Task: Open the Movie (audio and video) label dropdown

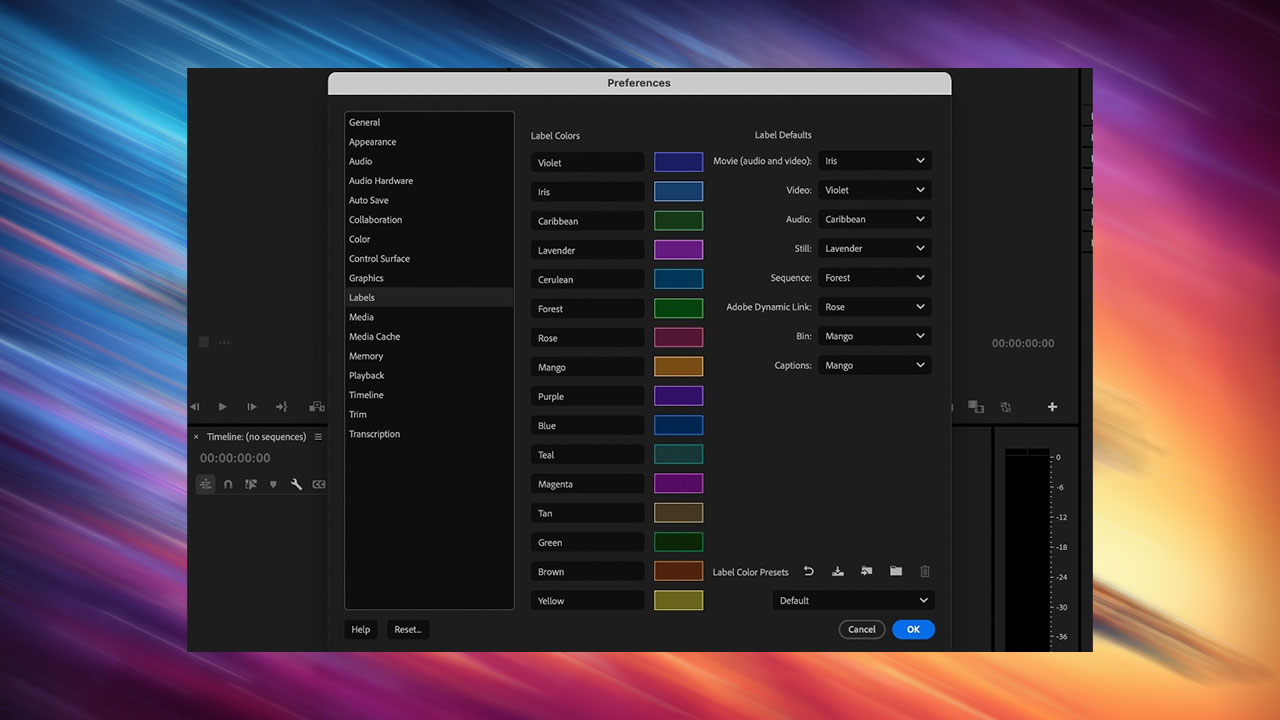Action: coord(874,160)
